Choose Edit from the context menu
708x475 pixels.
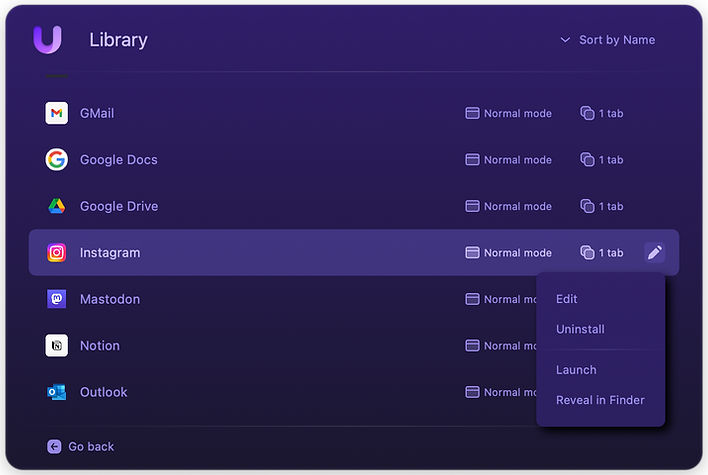click(567, 299)
